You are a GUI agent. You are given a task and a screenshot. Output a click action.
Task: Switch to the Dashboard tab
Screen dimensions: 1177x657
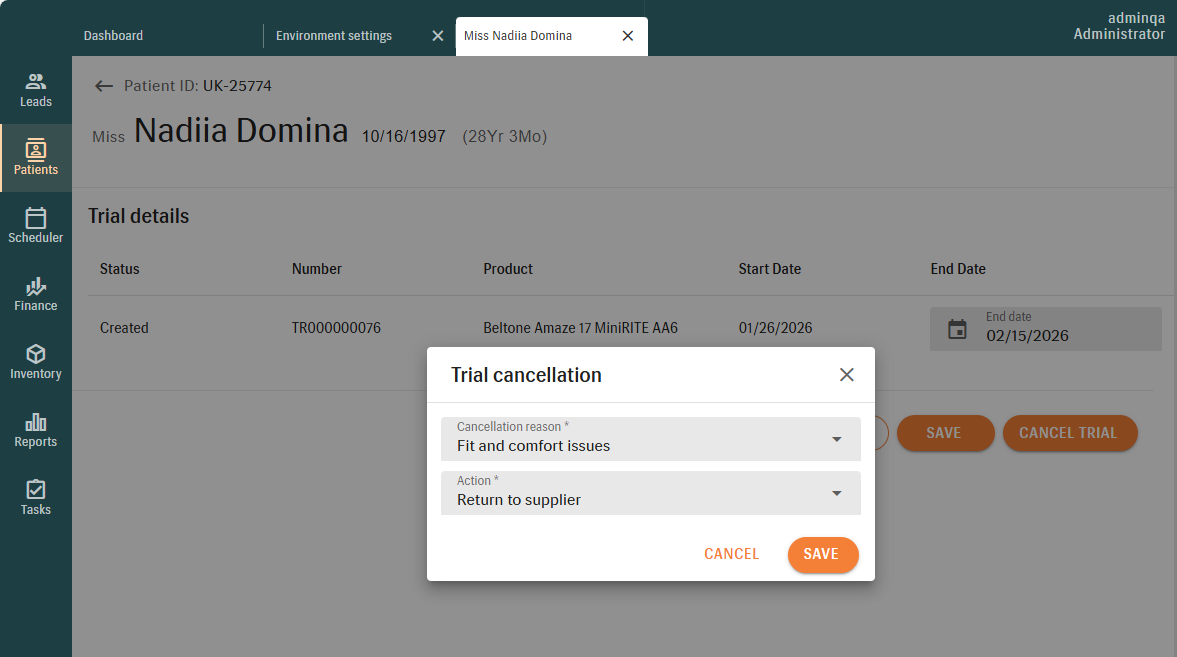[113, 36]
